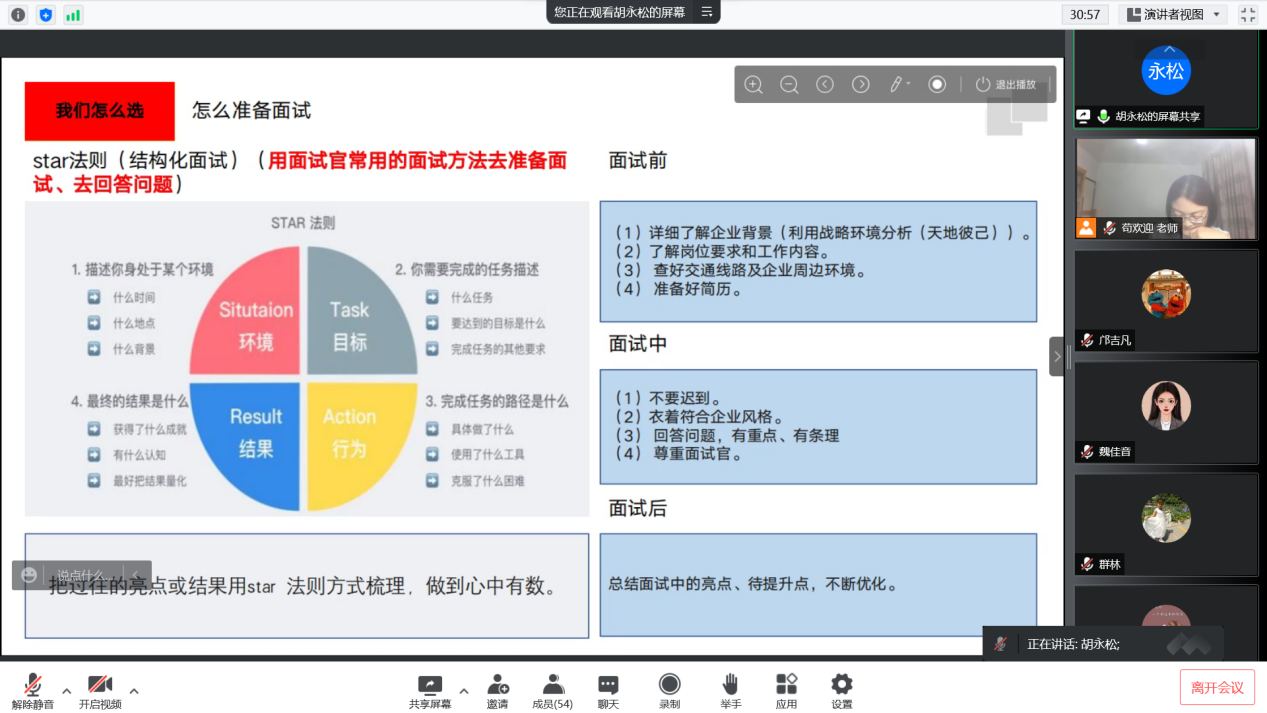Select the pen annotation tool
The width and height of the screenshot is (1267, 713).
pos(897,85)
